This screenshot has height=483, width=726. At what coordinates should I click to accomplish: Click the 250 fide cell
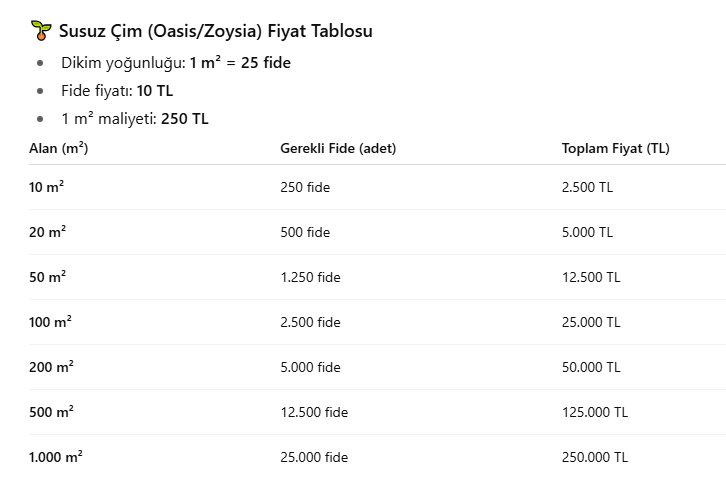point(305,187)
